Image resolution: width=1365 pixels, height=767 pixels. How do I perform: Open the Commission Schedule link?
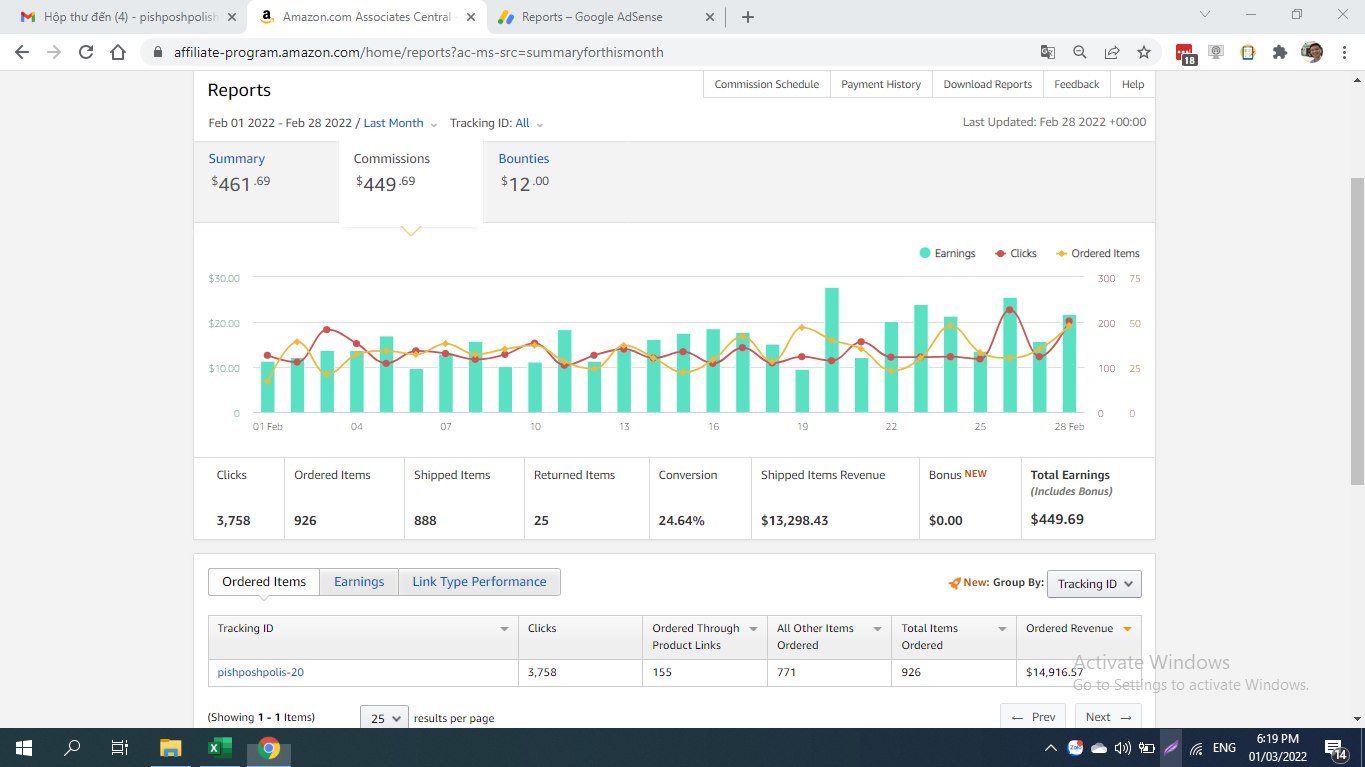click(x=767, y=84)
